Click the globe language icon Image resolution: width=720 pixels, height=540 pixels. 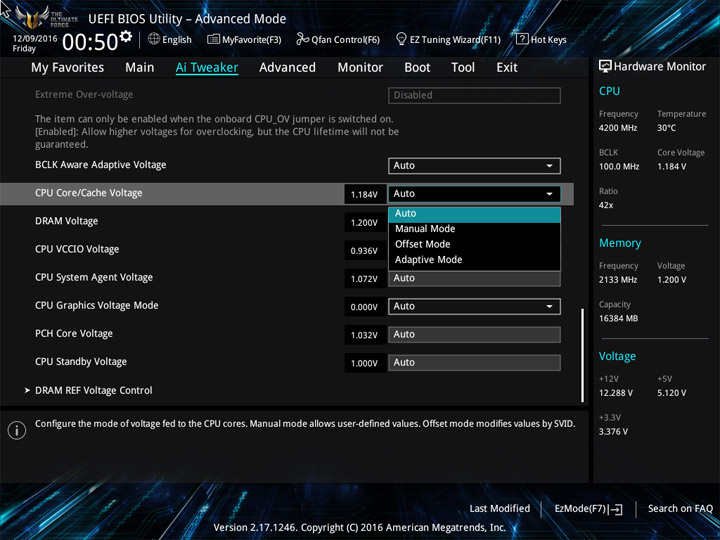154,39
